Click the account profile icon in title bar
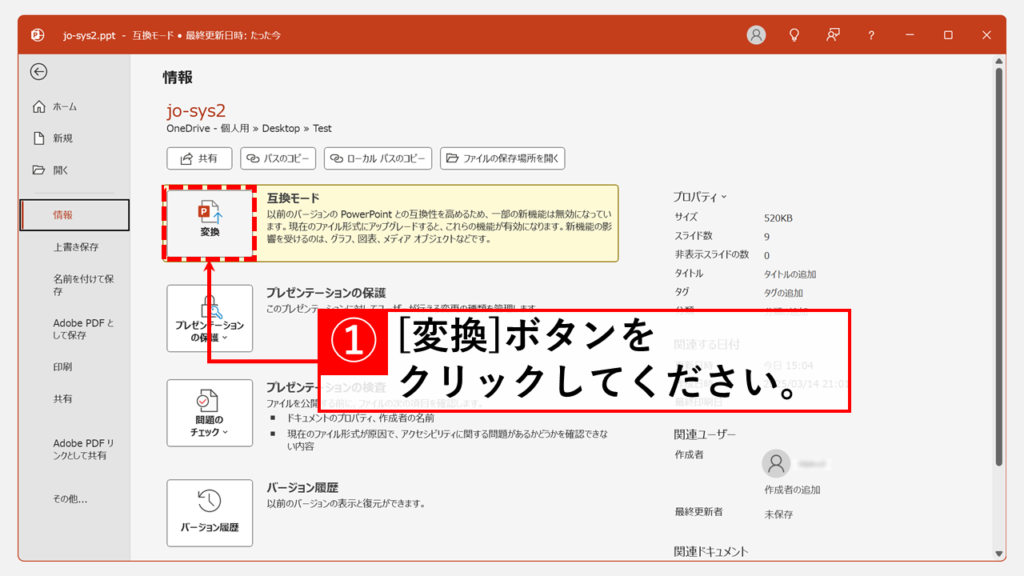Image resolution: width=1024 pixels, height=576 pixels. 756,35
